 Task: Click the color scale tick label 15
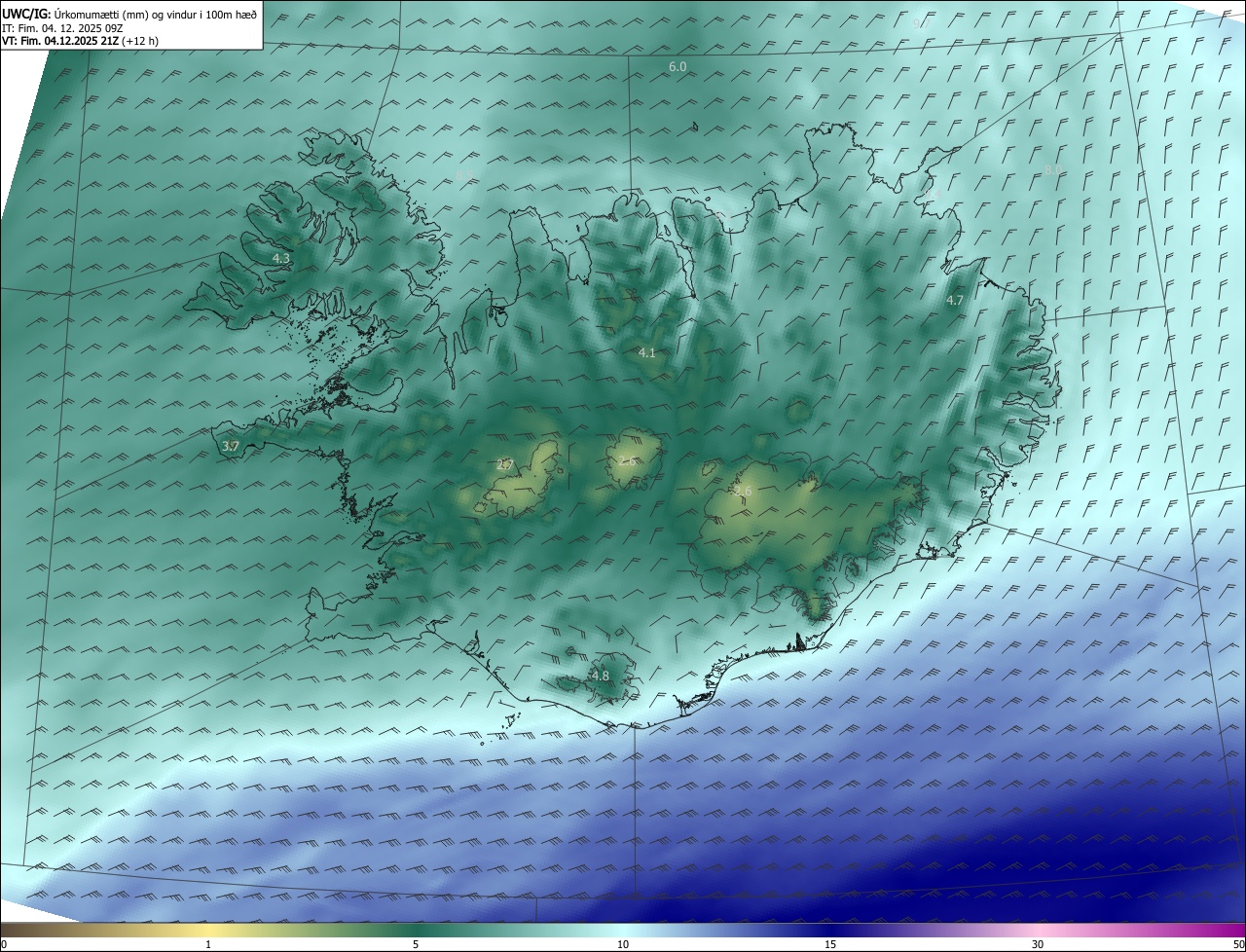[x=830, y=944]
